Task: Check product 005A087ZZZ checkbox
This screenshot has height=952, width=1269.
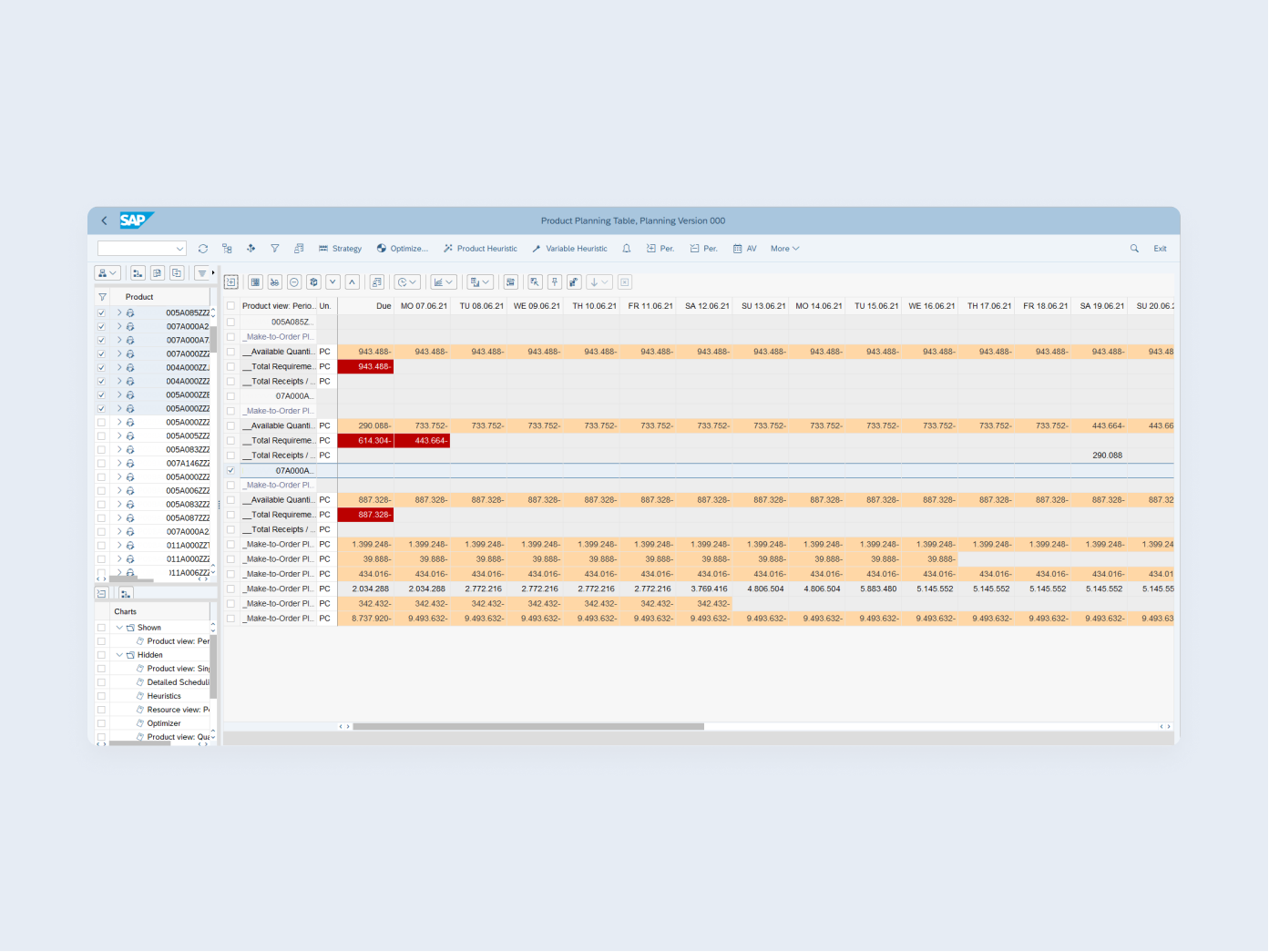Action: click(101, 517)
